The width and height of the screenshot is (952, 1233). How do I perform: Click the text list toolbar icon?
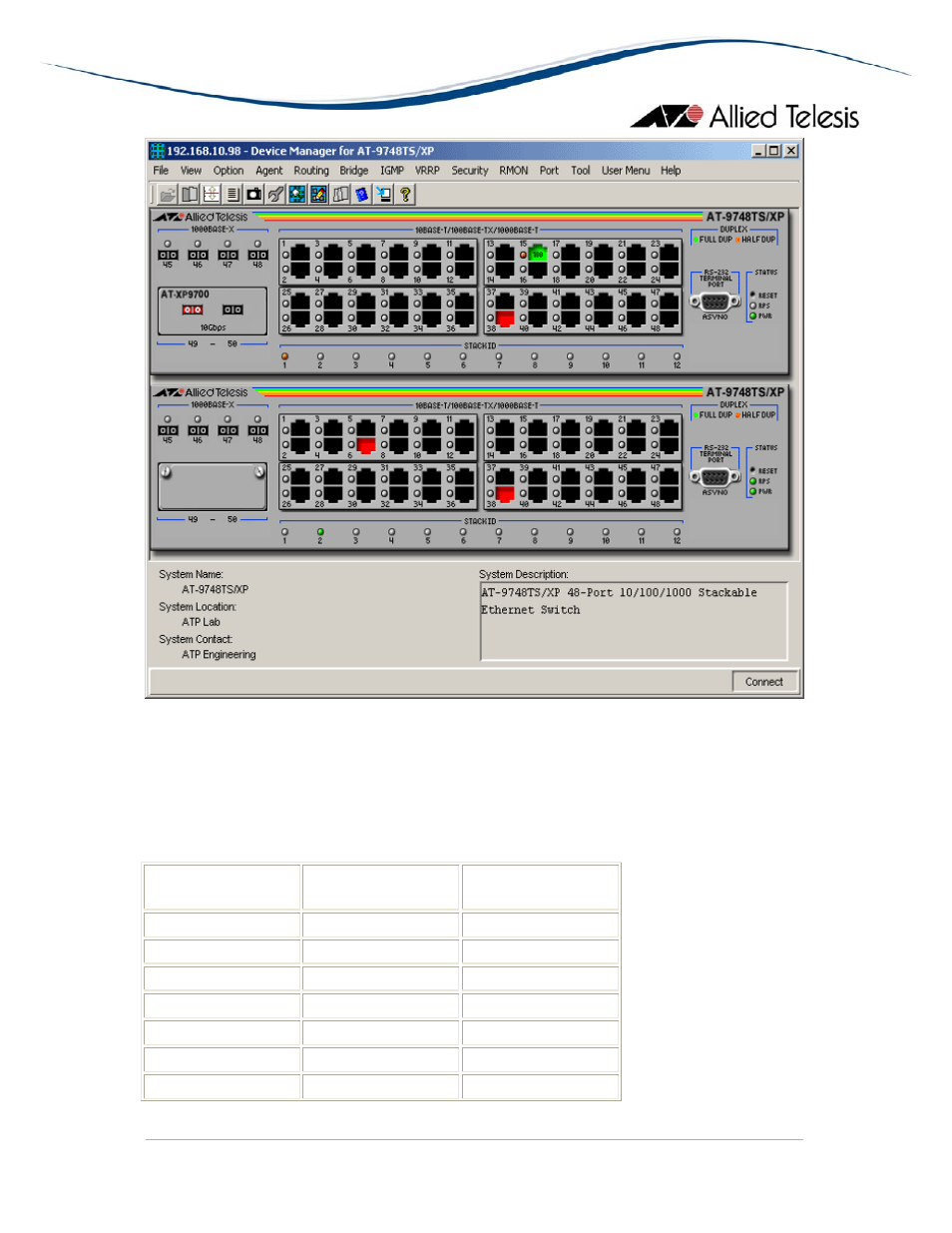point(233,195)
